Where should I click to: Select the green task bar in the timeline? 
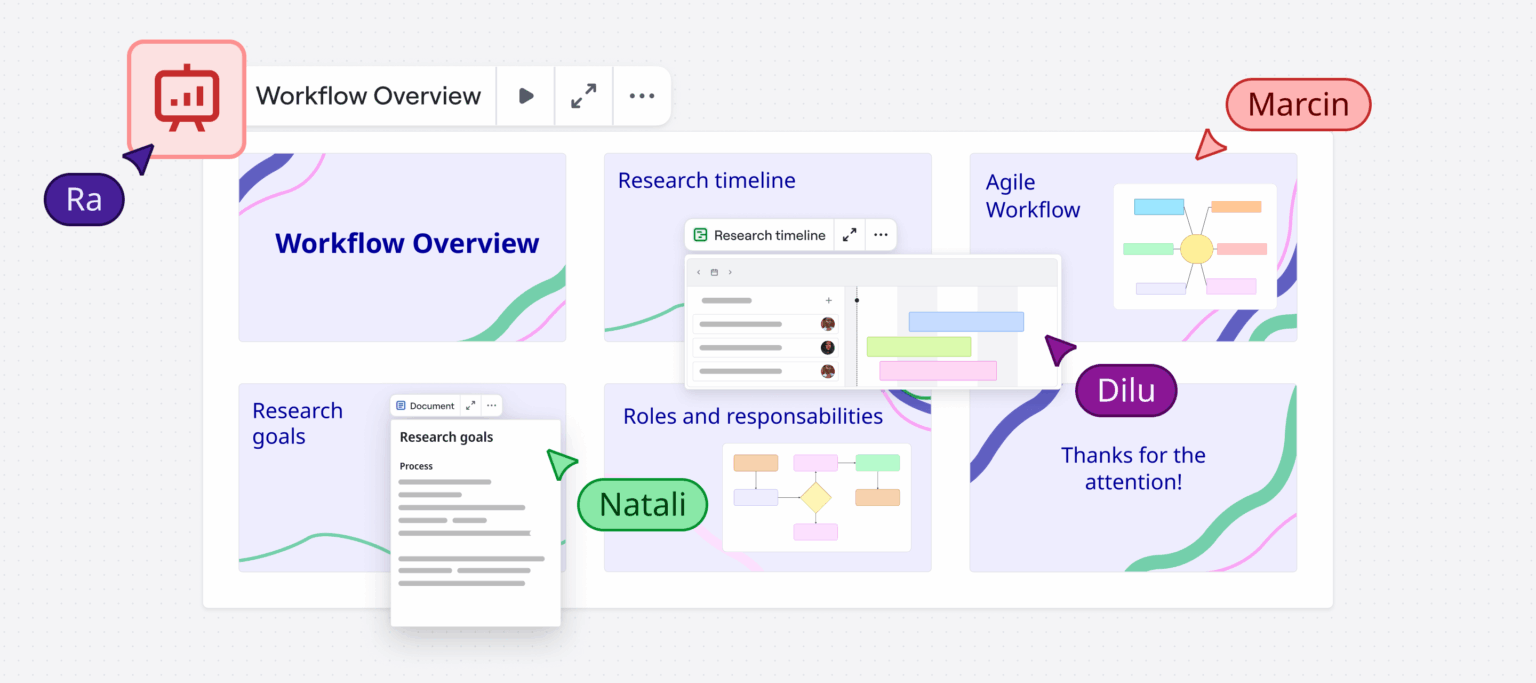[918, 346]
